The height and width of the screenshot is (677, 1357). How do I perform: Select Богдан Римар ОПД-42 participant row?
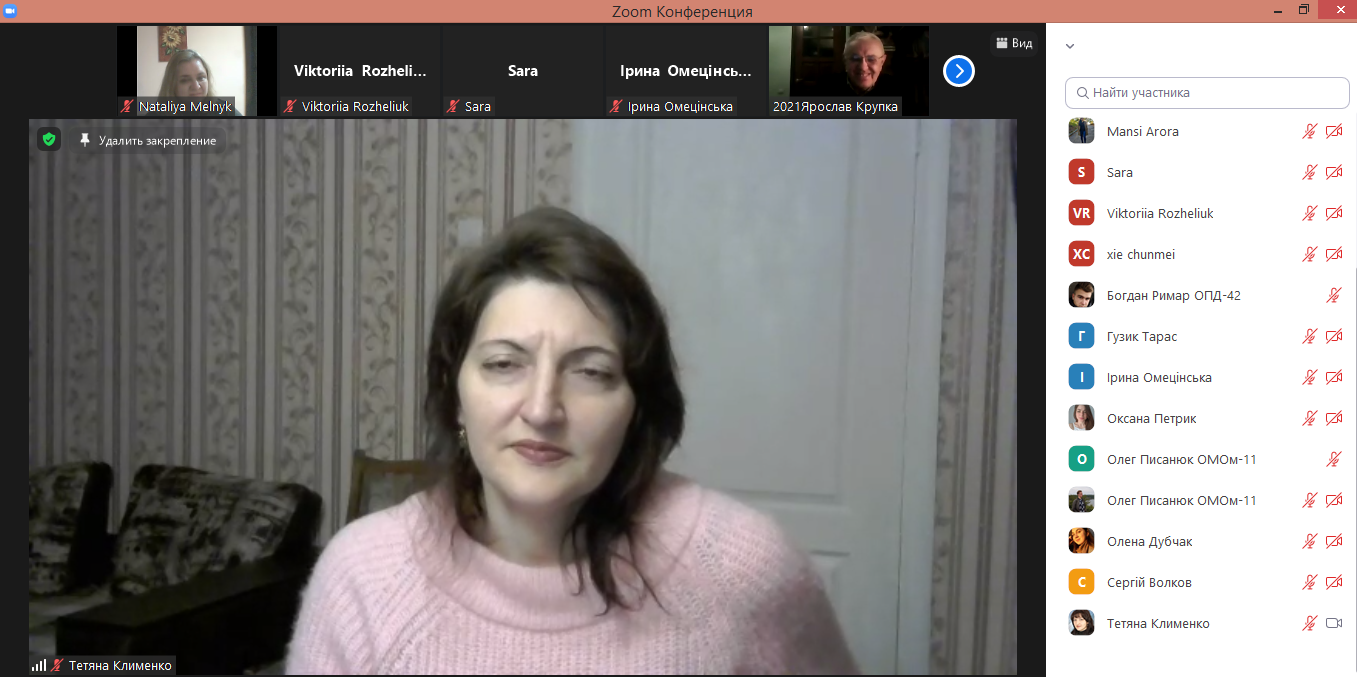coord(1207,295)
